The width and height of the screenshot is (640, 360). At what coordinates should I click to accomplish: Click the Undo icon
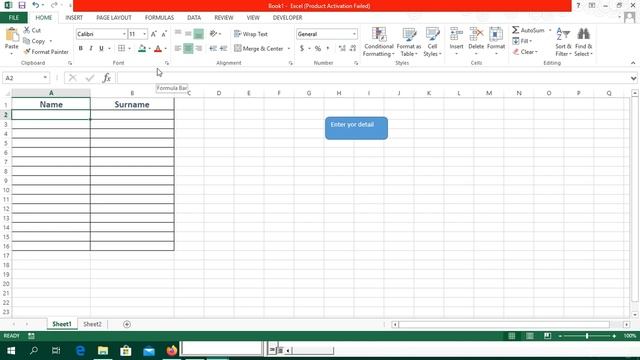[36, 5]
